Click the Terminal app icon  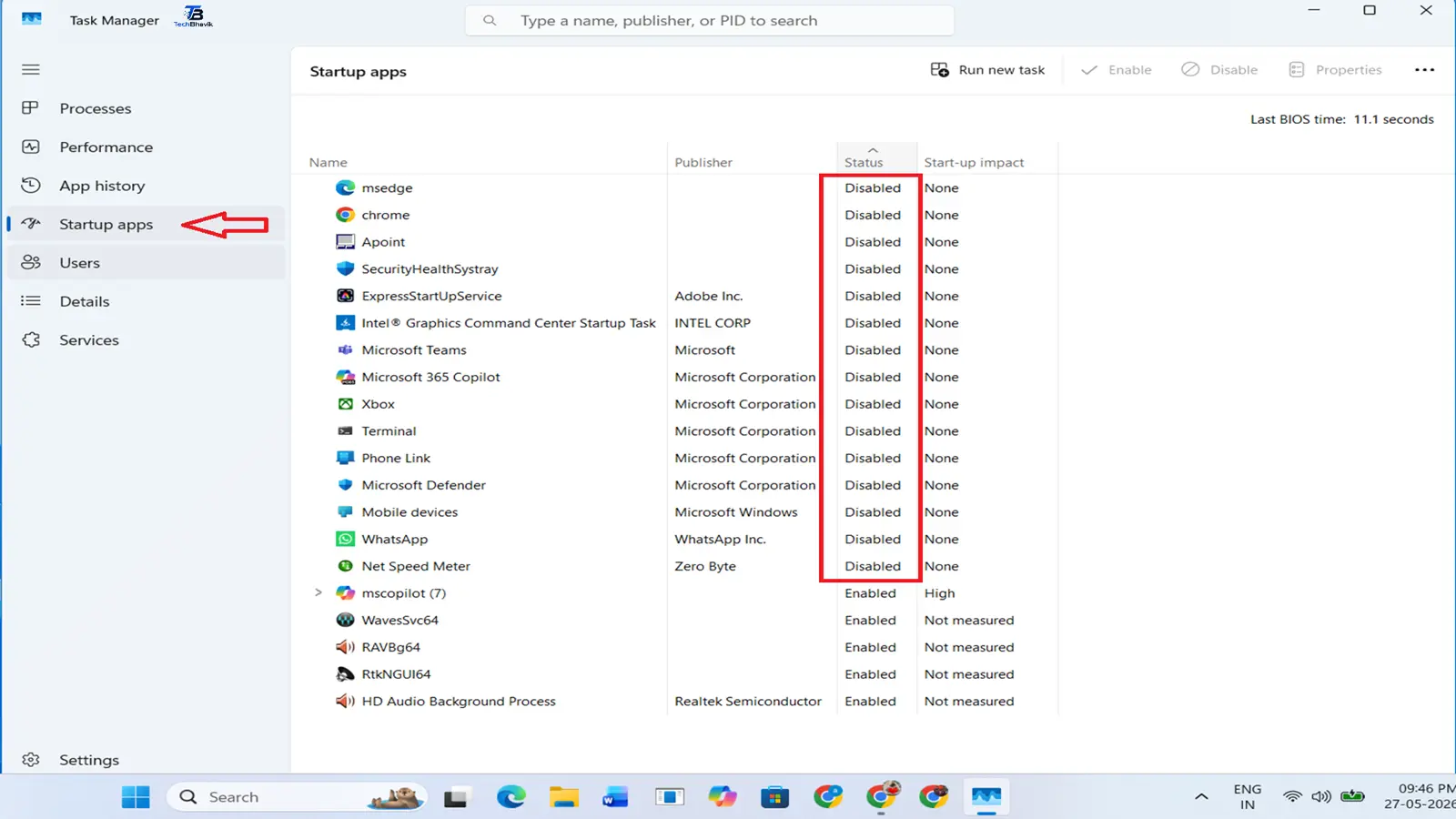pos(345,430)
